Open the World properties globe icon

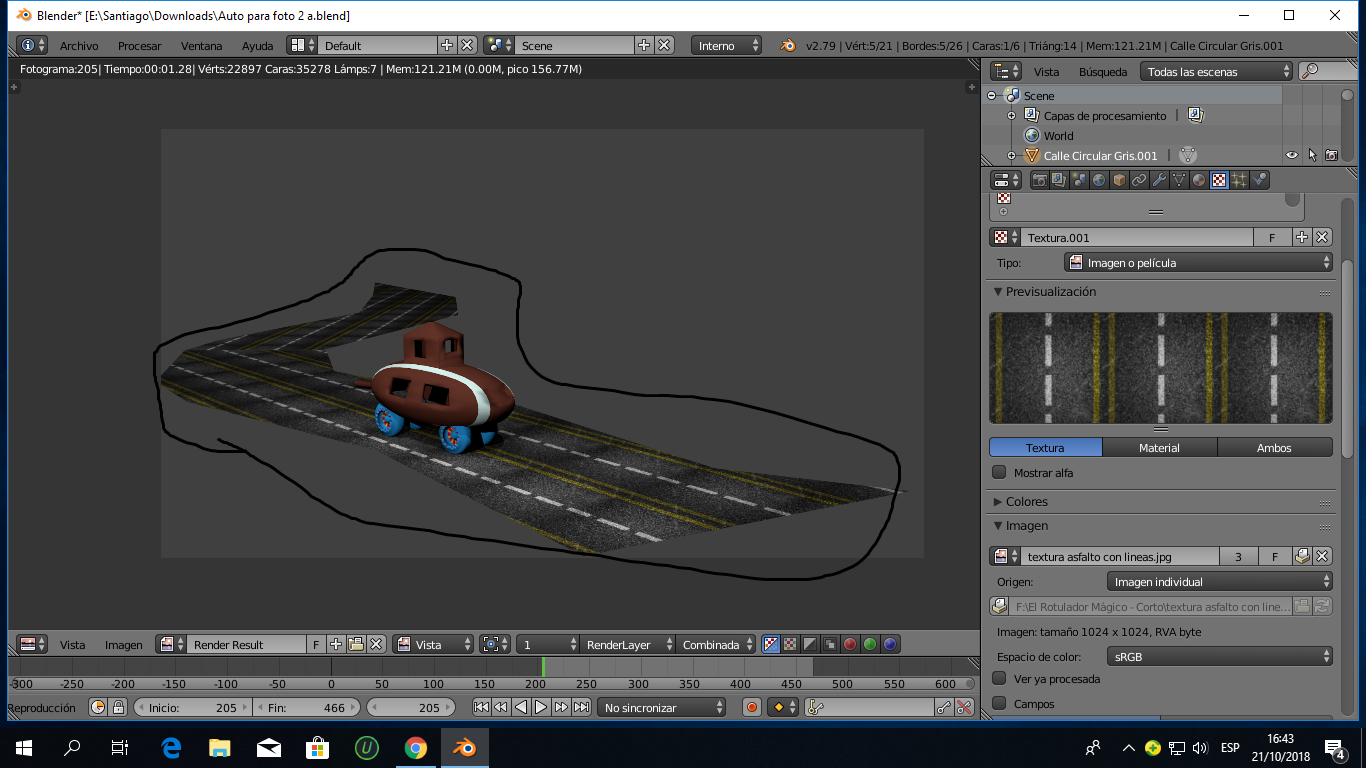tap(1099, 180)
